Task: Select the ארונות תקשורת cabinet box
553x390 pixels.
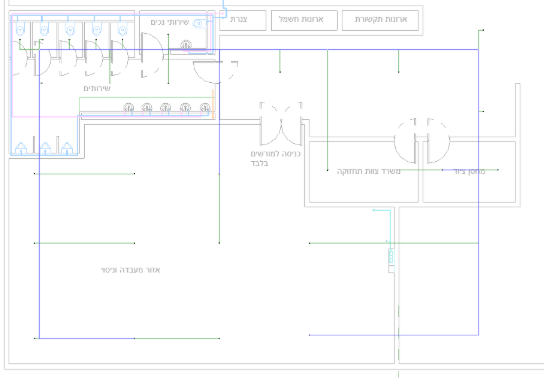Action: (380, 20)
